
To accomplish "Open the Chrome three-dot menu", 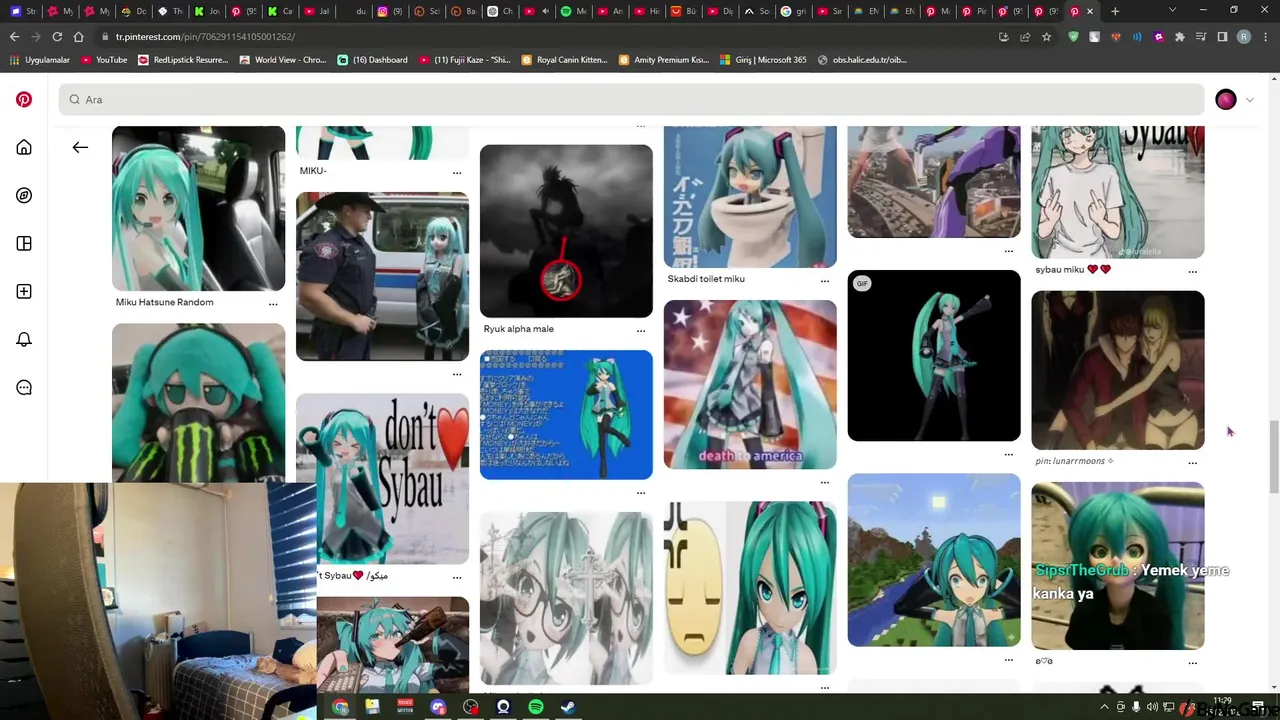I will pyautogui.click(x=1264, y=36).
